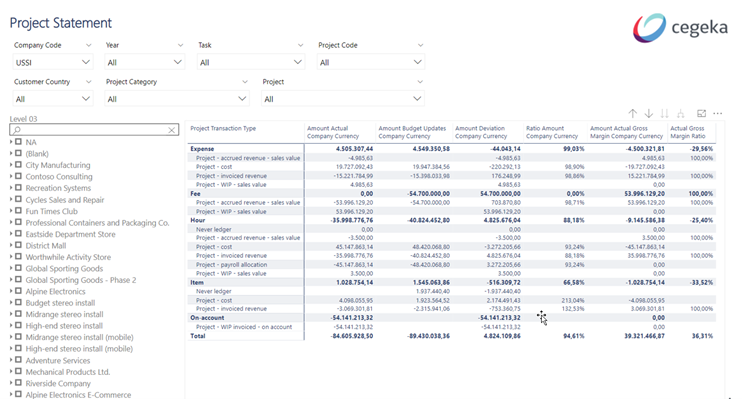
Task: Click the Actual Gross Margin Ratio header
Action: coord(688,132)
